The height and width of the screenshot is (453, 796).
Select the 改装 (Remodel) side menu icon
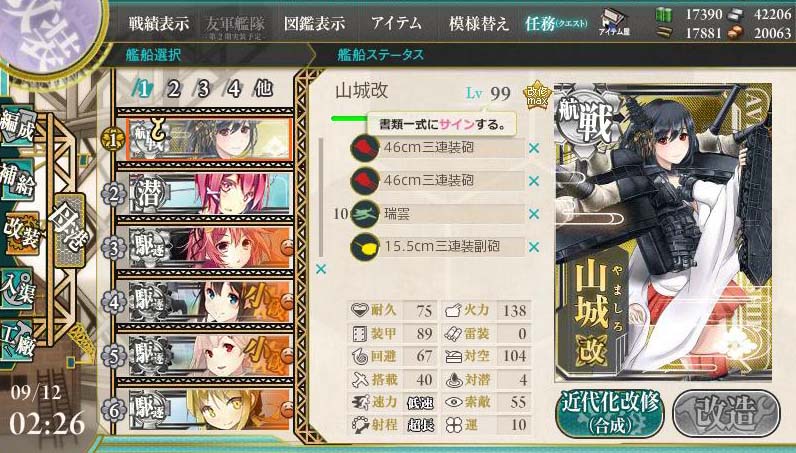coord(21,233)
